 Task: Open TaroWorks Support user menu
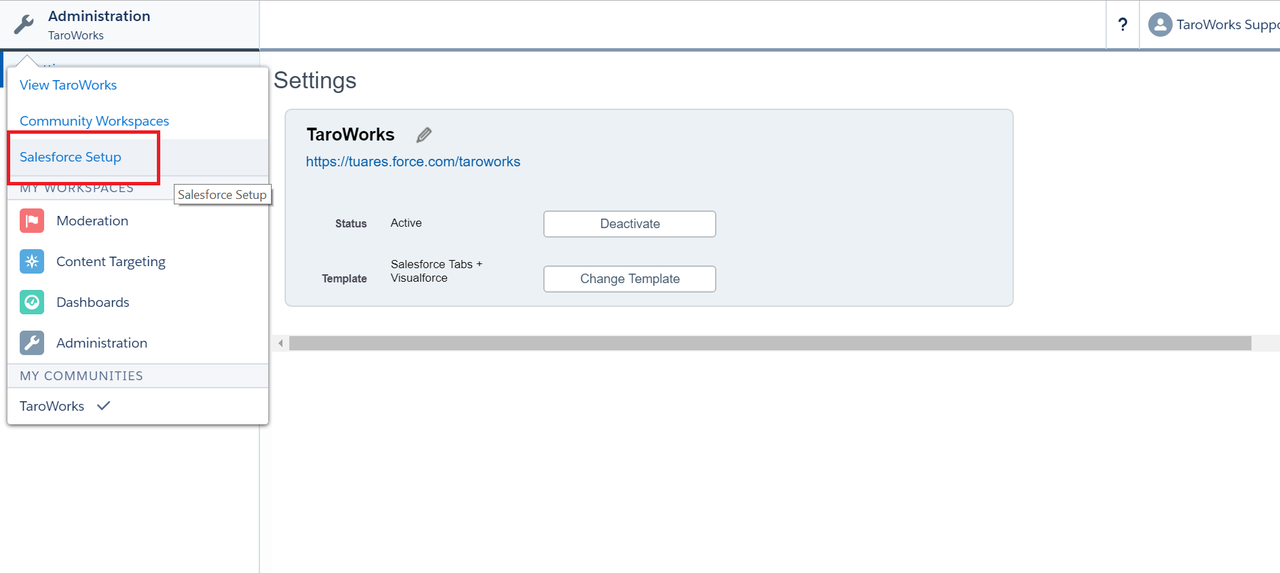(x=1213, y=25)
